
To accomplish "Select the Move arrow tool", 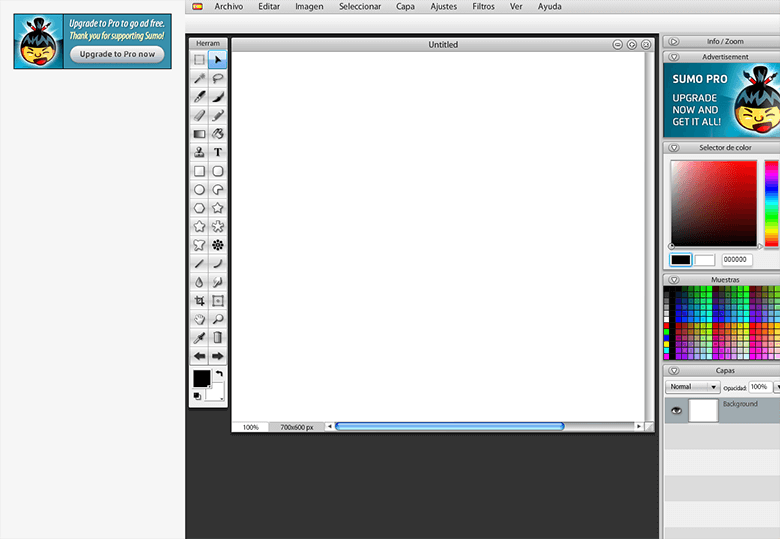I will [x=217, y=60].
